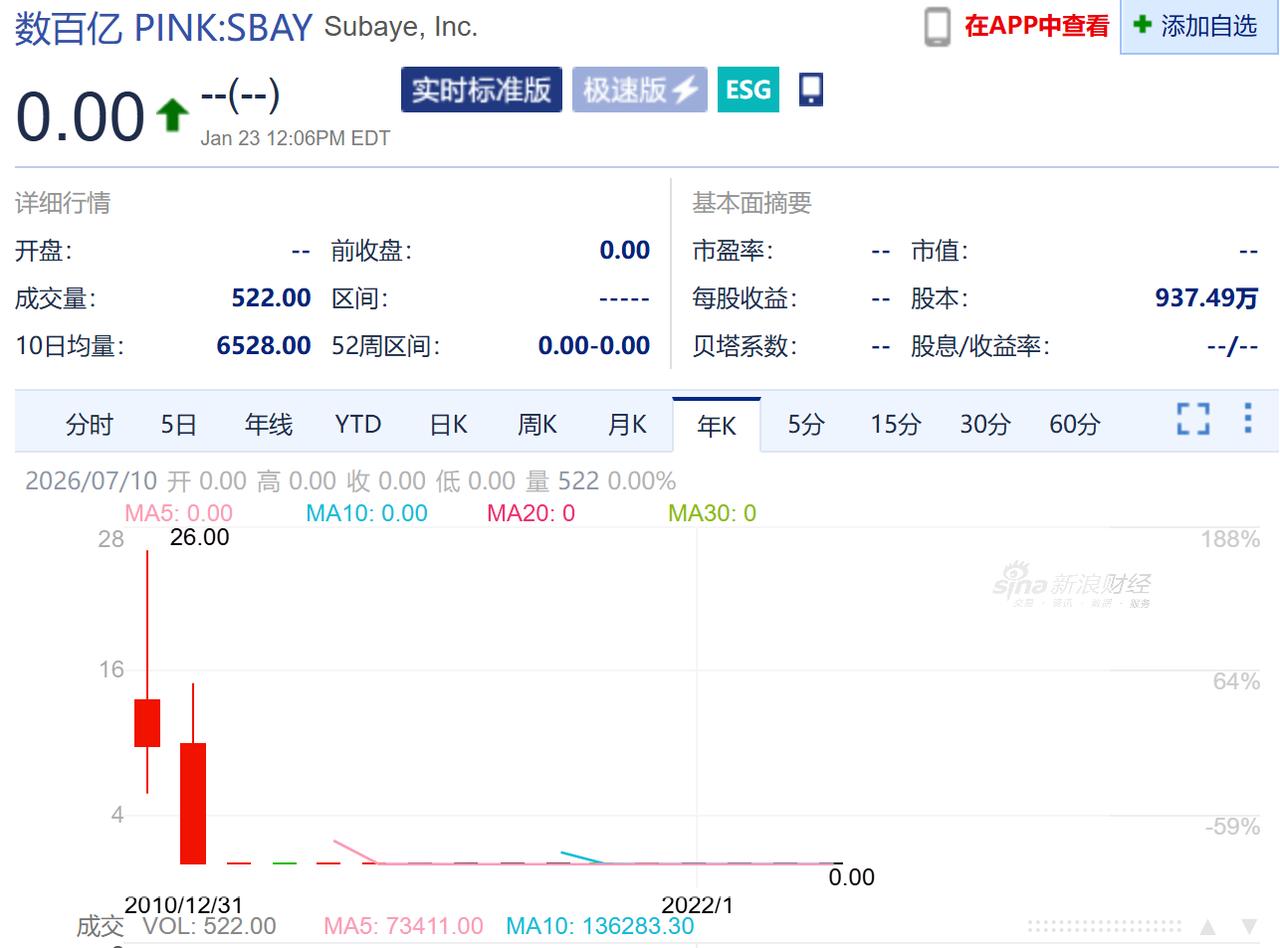The height and width of the screenshot is (948, 1280).
Task: Open the 日K chart tab
Action: [x=448, y=424]
